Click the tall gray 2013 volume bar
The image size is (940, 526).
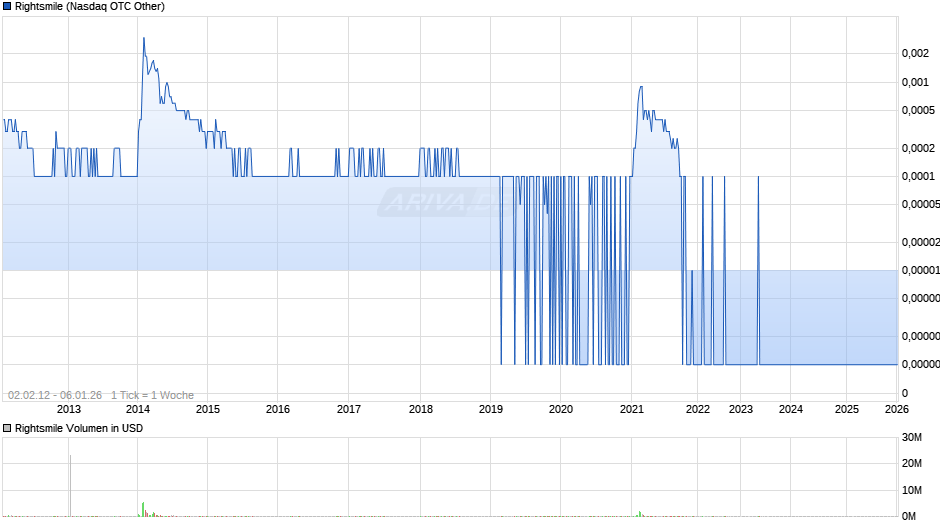pos(70,486)
